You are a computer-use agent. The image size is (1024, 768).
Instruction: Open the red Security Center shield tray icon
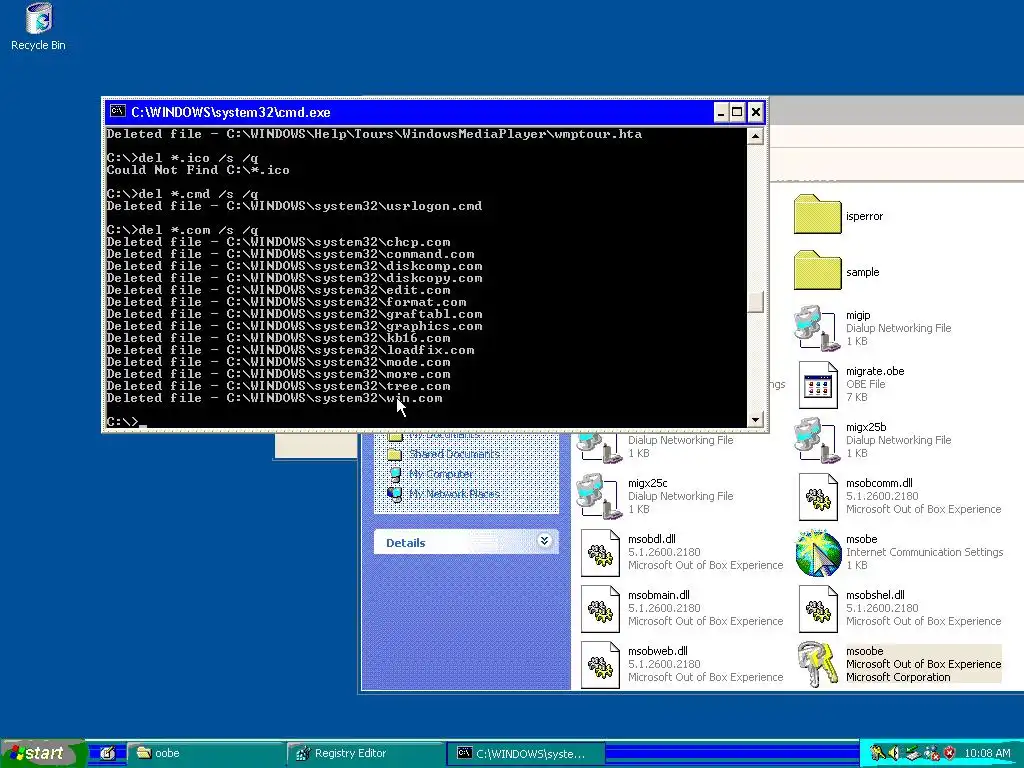[x=949, y=753]
